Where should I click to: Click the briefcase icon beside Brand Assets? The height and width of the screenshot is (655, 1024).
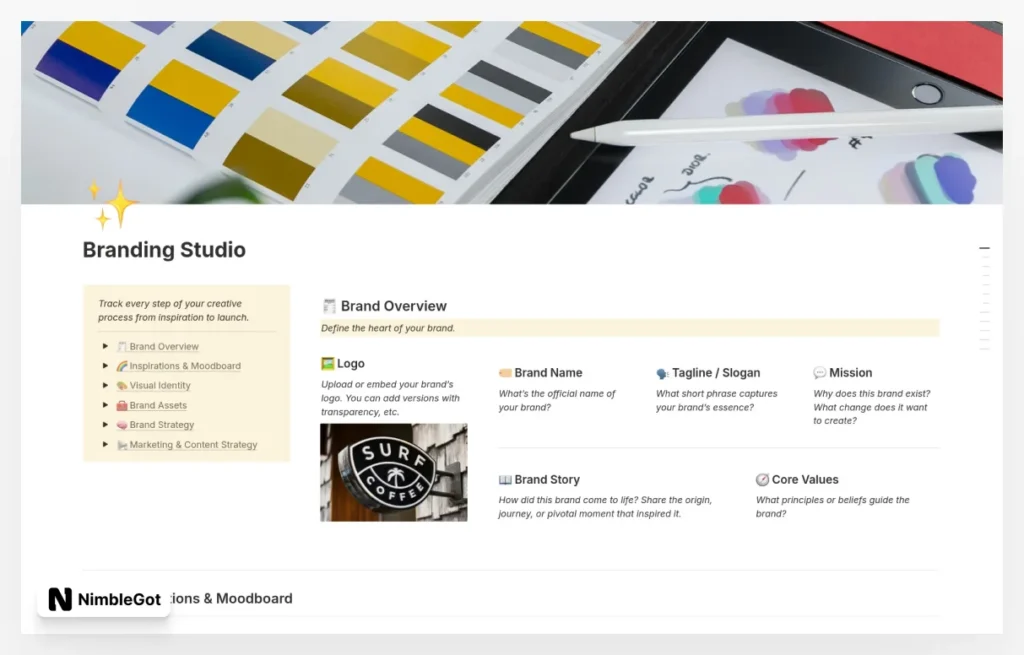coord(120,405)
